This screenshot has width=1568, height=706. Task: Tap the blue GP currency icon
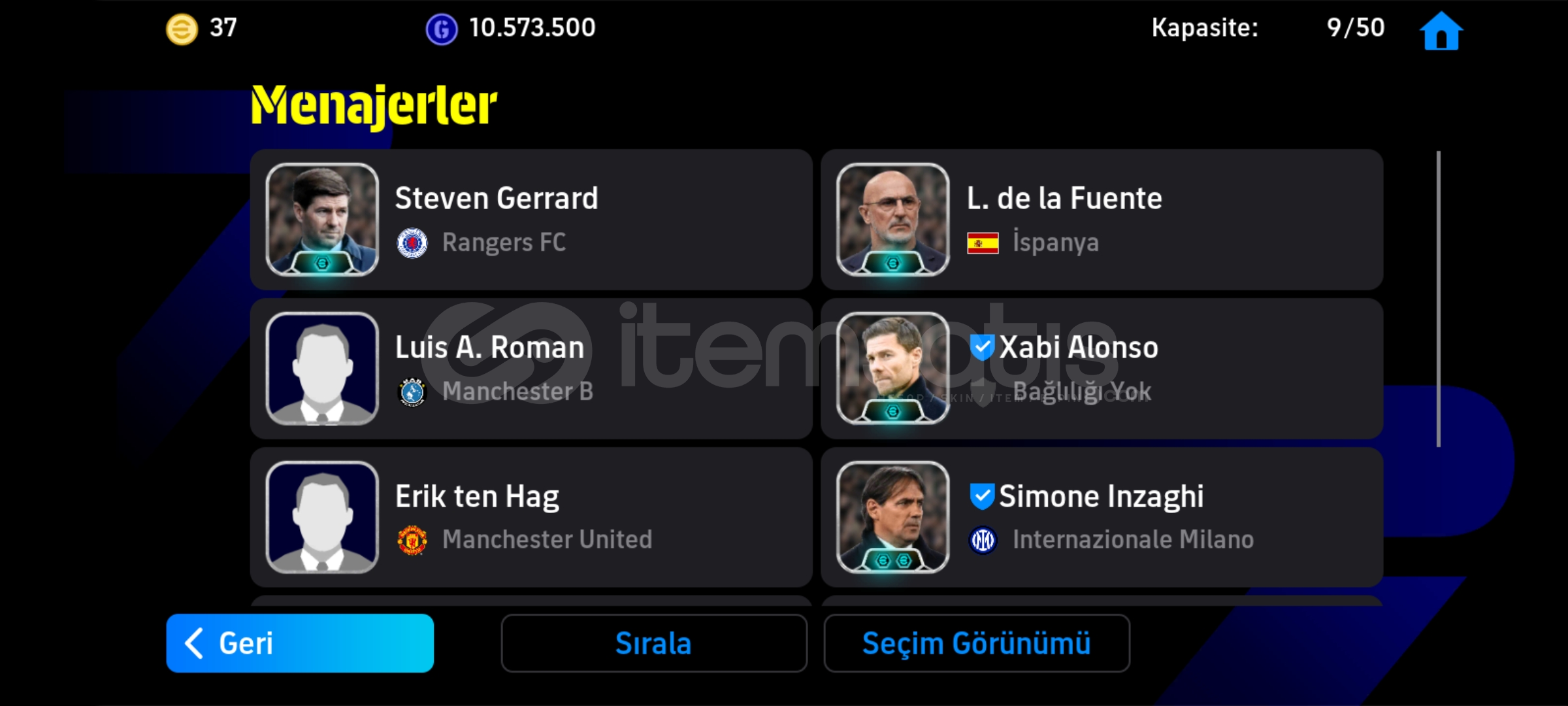click(442, 30)
